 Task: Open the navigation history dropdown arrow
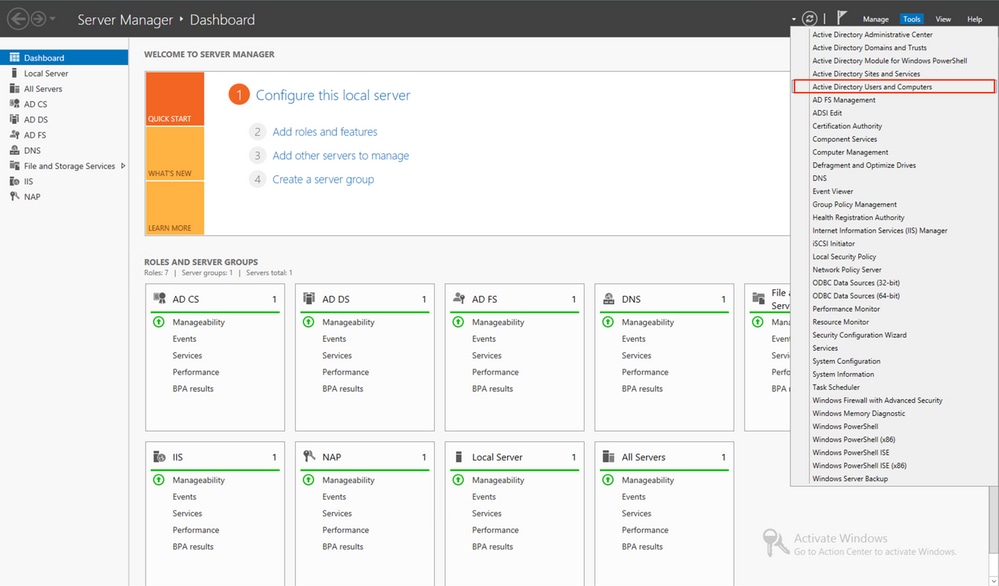(x=53, y=19)
